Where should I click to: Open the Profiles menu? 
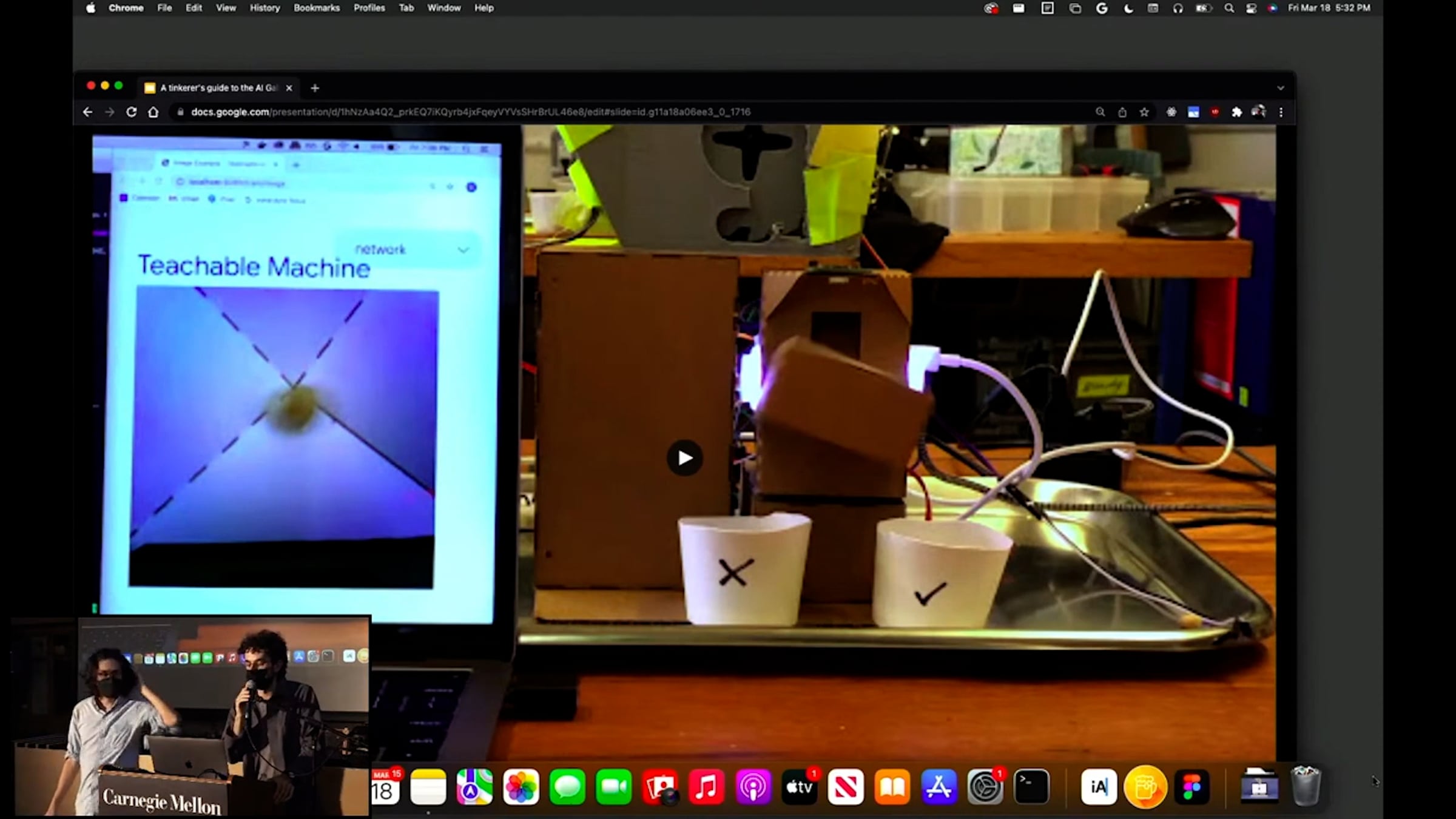pos(369,8)
